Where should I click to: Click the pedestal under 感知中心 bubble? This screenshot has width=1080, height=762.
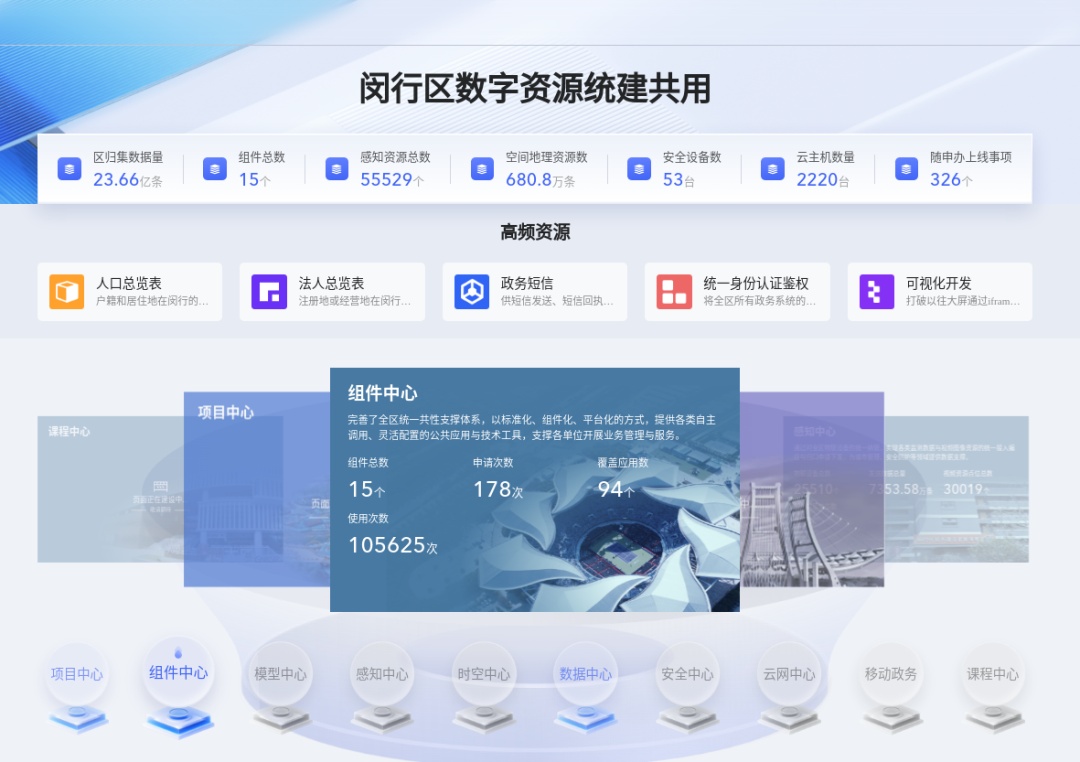pos(383,718)
